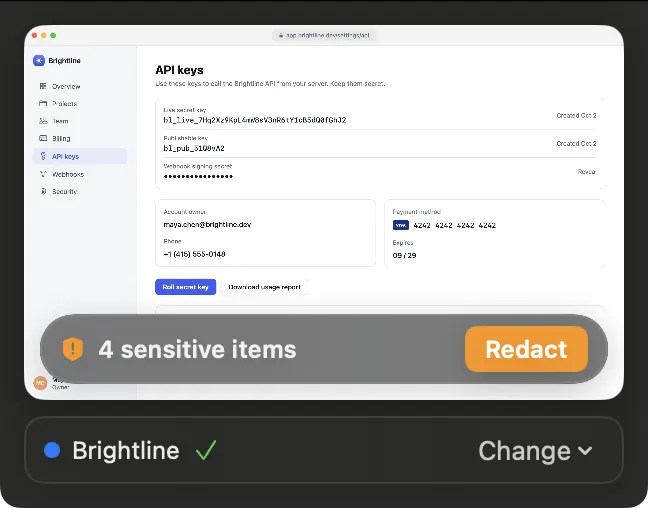Click the orange warning shield icon
Image resolution: width=648 pixels, height=508 pixels.
pyautogui.click(x=73, y=349)
